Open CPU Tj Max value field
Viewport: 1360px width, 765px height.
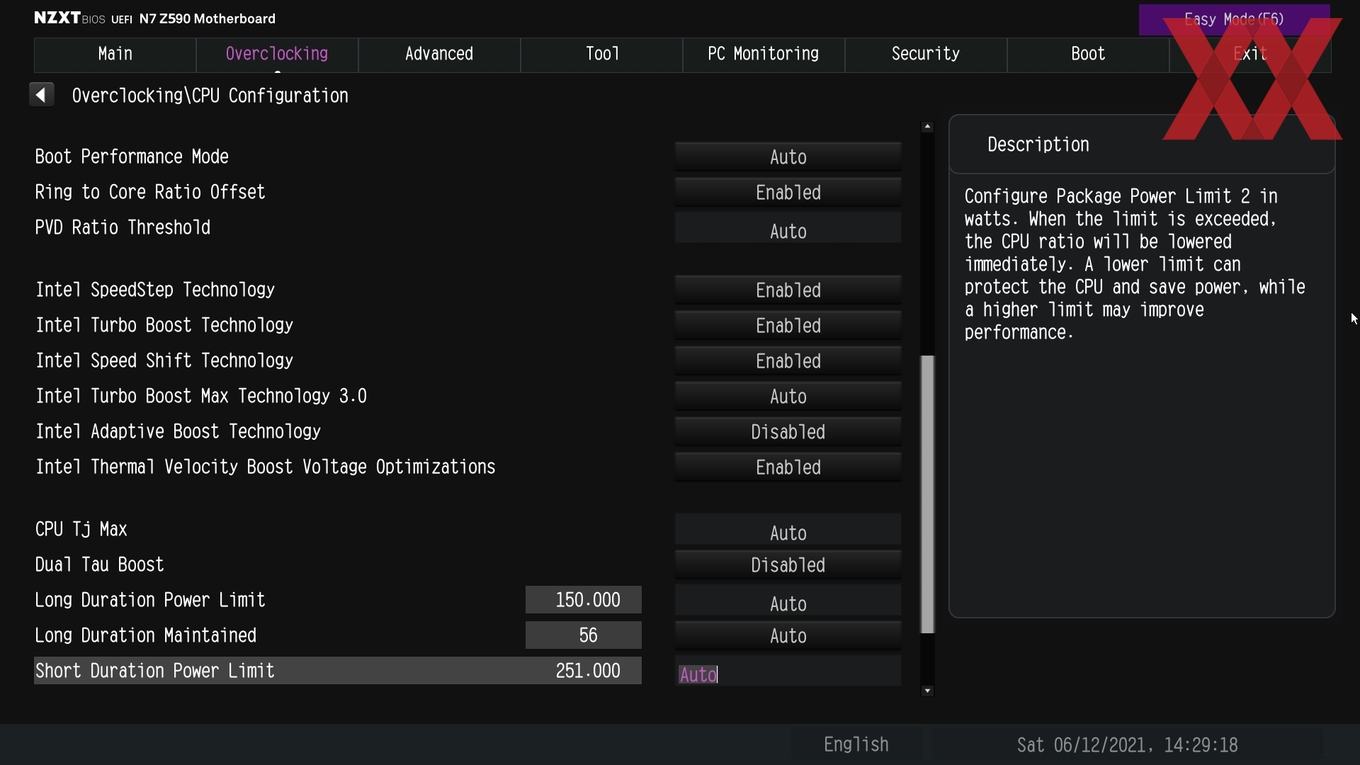point(788,532)
